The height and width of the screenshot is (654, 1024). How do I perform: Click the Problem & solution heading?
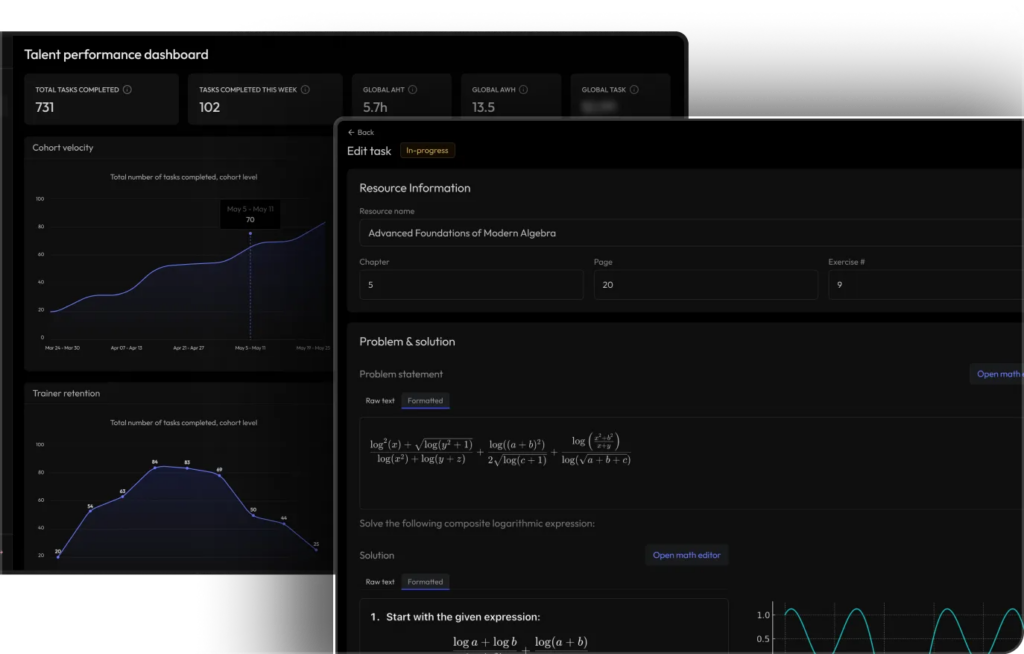407,342
